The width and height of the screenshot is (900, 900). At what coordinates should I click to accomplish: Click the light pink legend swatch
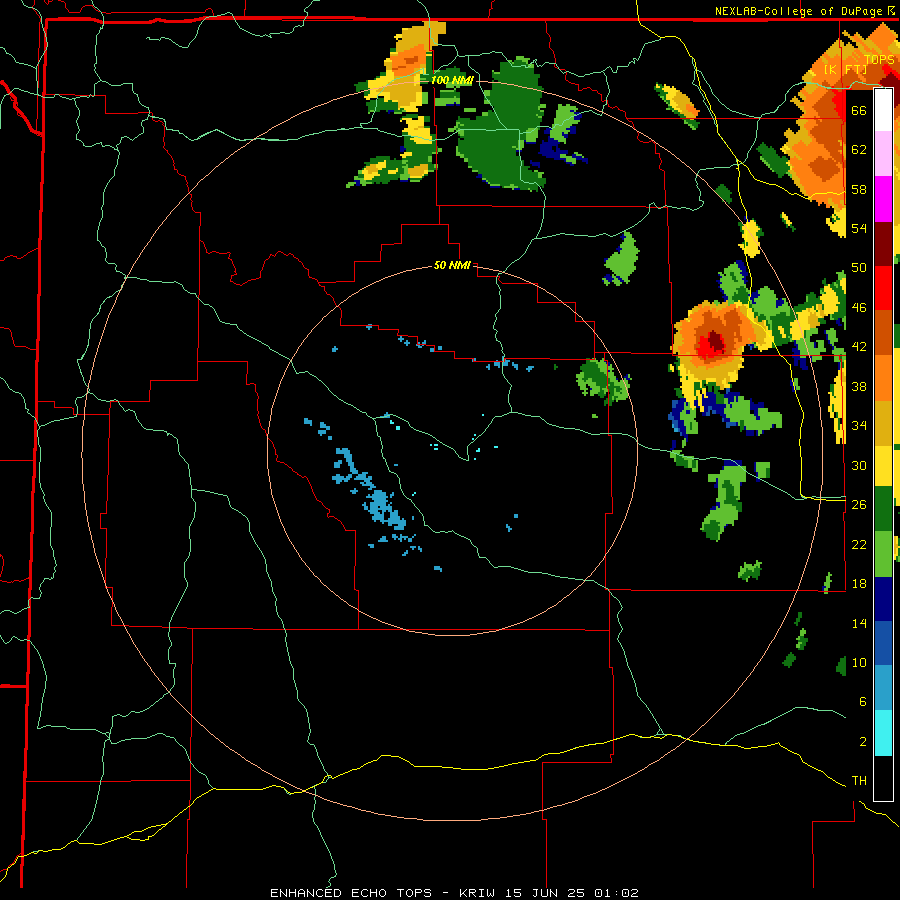883,154
